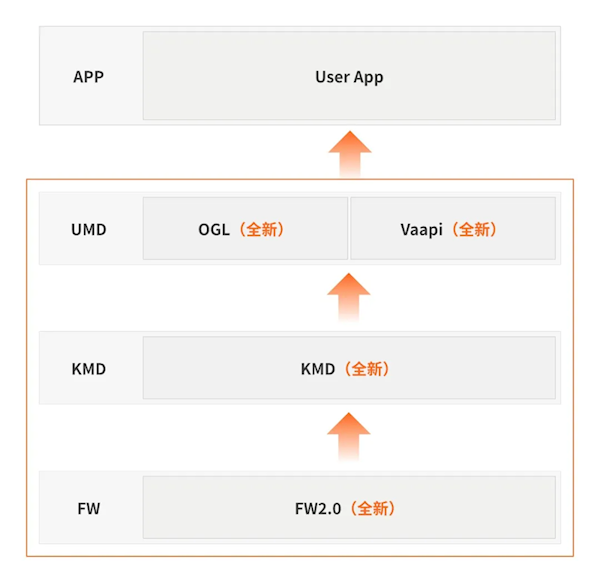This screenshot has height=583, width=600.
Task: Click the User App text
Action: tap(349, 77)
